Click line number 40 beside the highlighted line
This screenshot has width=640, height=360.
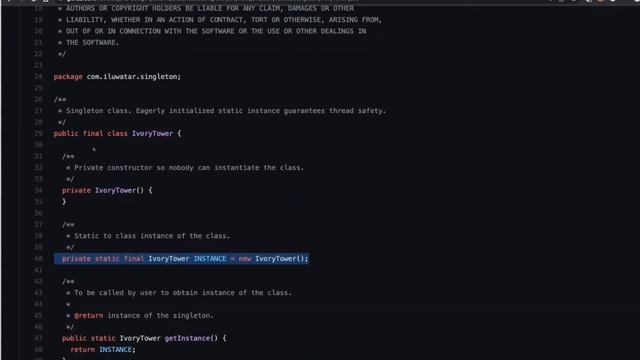point(38,259)
